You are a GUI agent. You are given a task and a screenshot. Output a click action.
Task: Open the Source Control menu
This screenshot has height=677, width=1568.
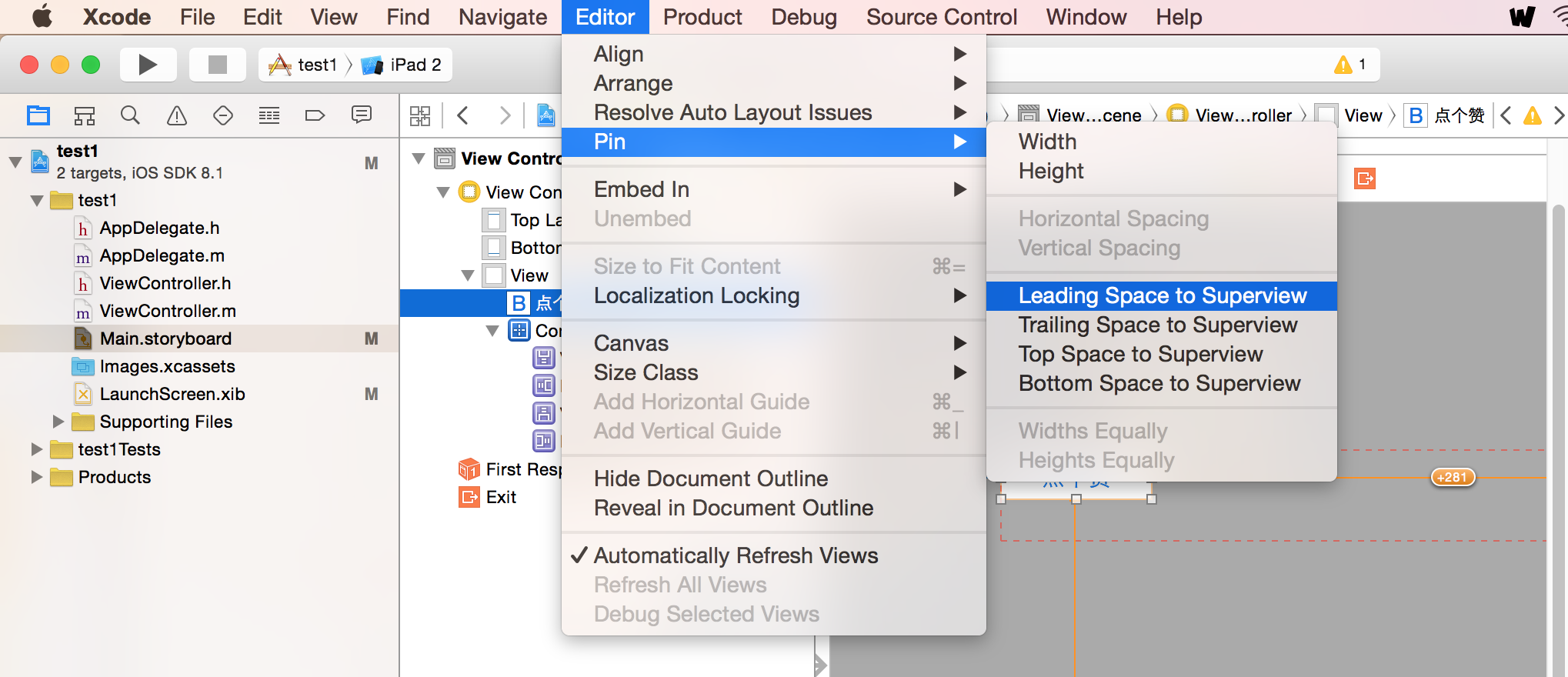[x=941, y=17]
